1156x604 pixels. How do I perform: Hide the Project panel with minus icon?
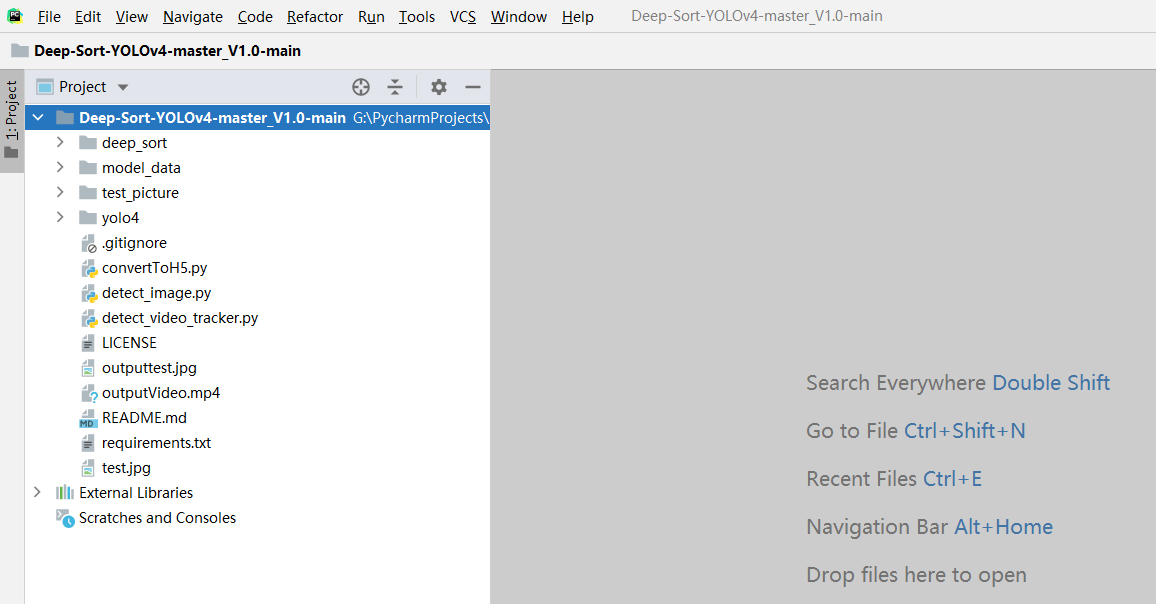pos(473,87)
